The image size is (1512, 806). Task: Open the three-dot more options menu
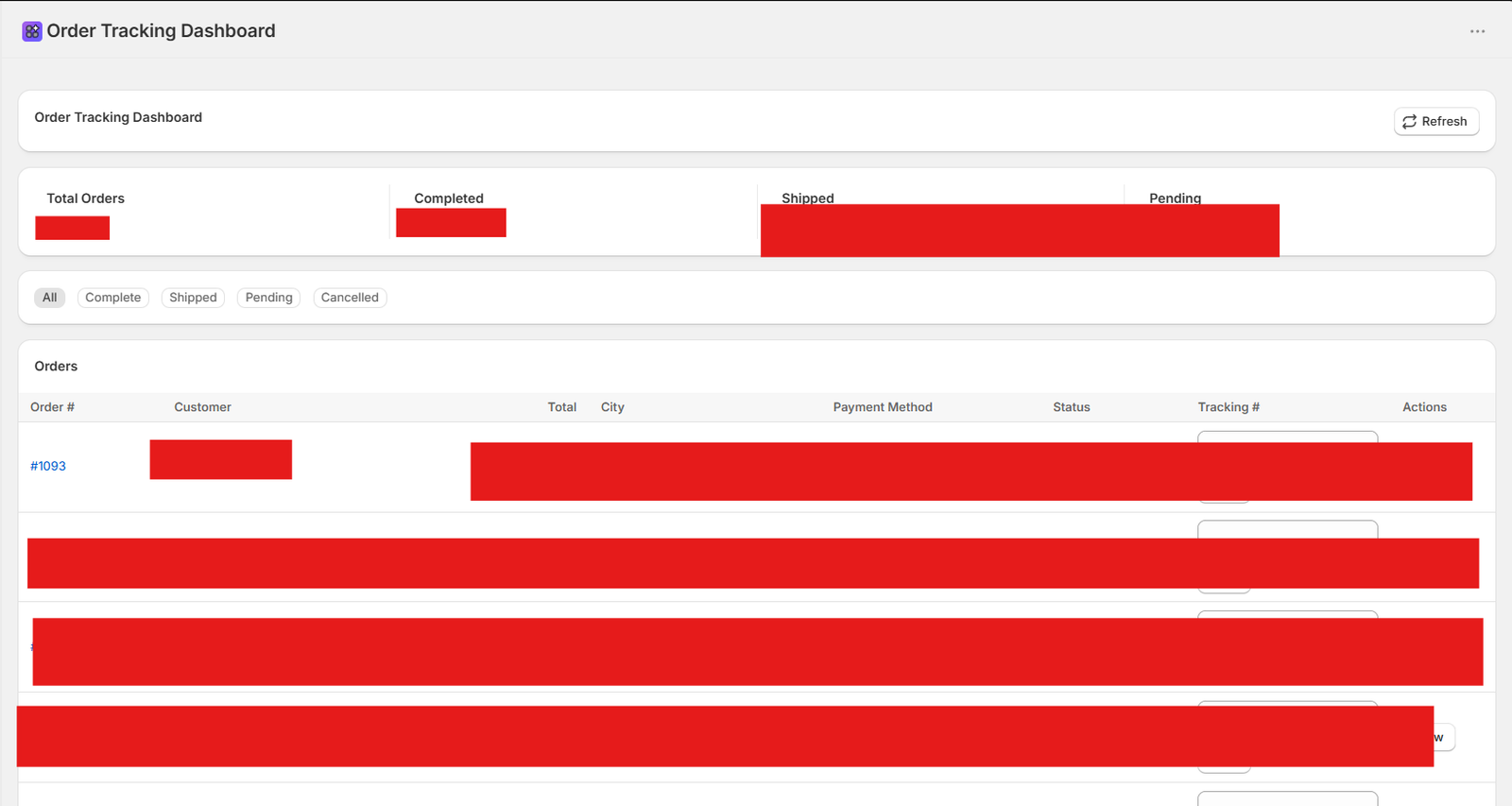(x=1477, y=31)
